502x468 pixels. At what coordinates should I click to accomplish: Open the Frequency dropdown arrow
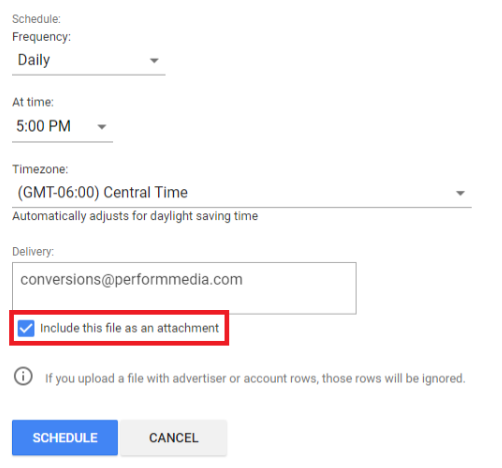tap(154, 61)
